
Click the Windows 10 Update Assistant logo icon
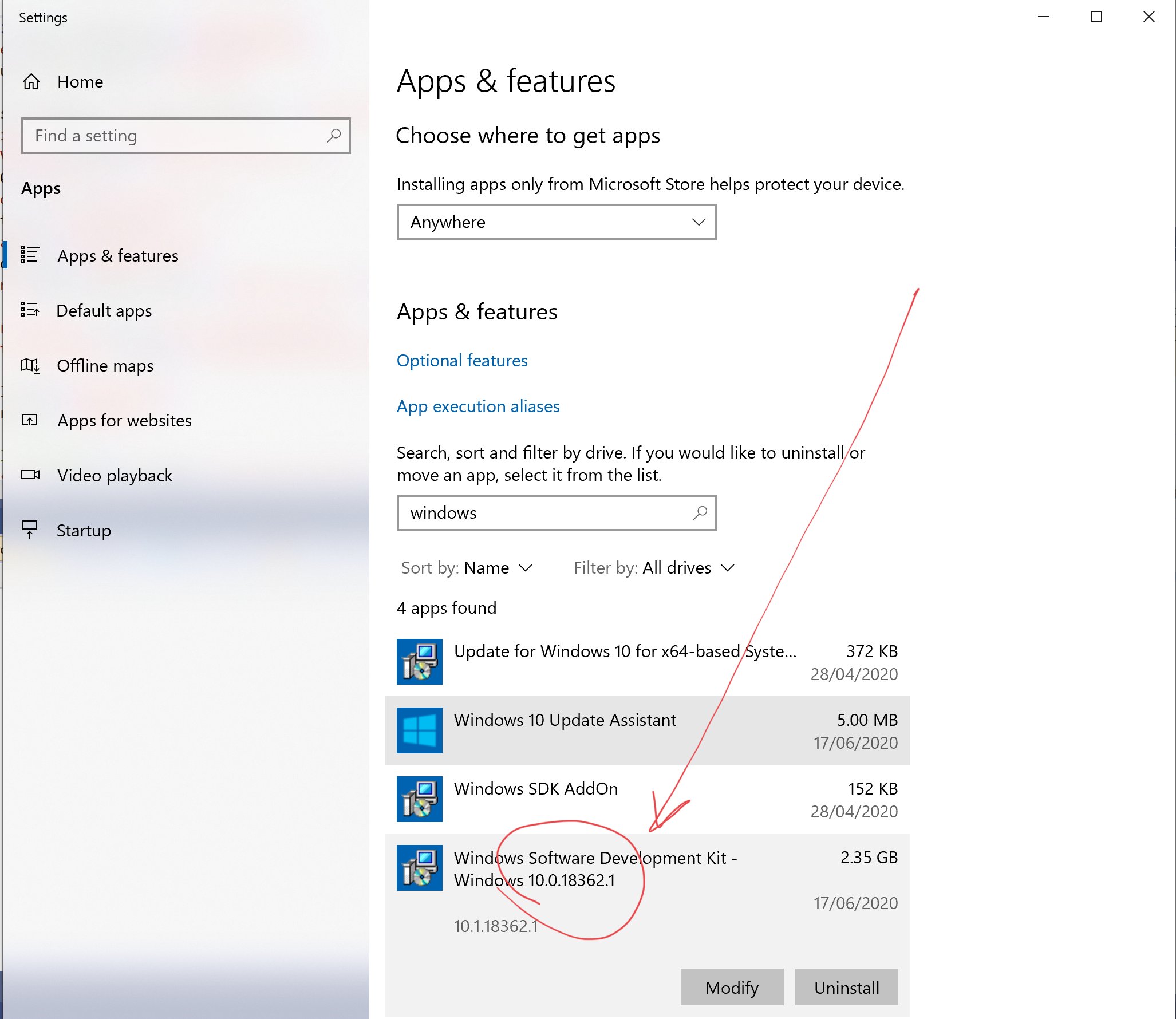coord(420,730)
